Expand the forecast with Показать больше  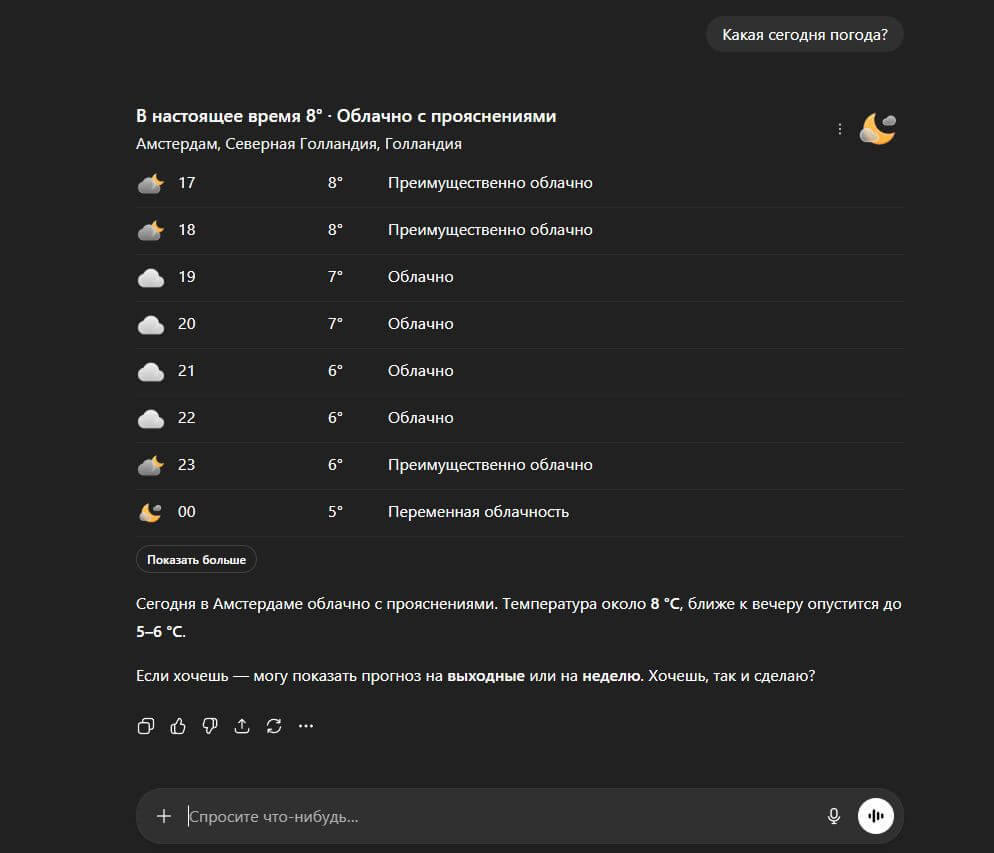(x=196, y=559)
